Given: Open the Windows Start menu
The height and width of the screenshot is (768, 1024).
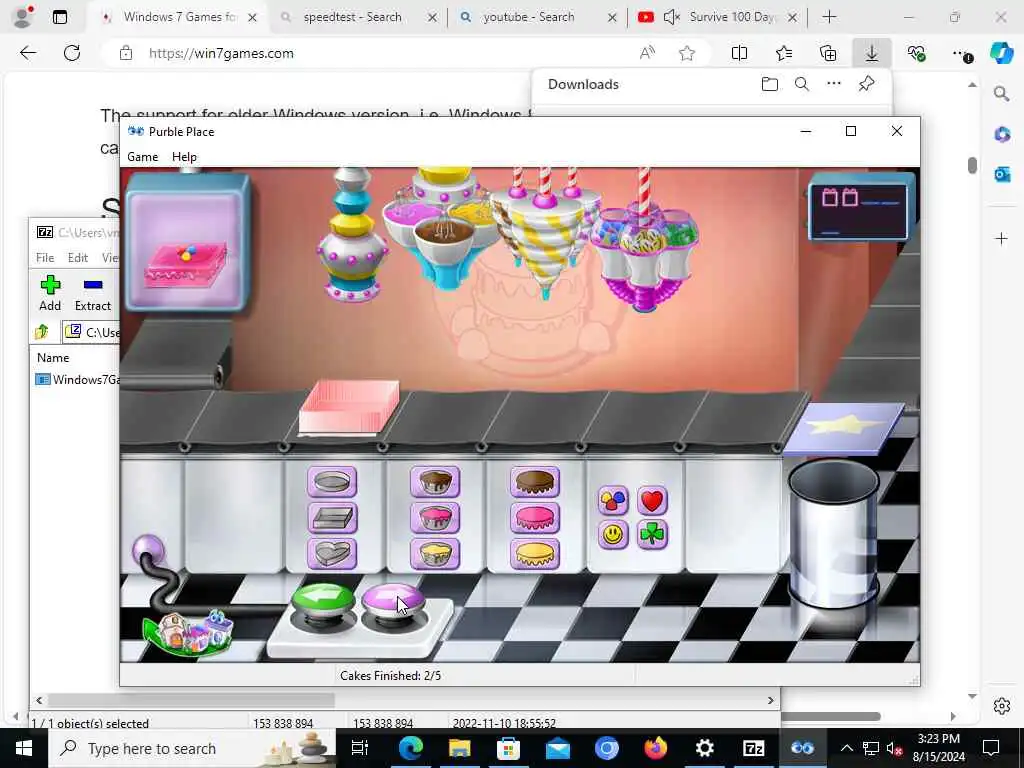Looking at the screenshot, I should pos(24,748).
